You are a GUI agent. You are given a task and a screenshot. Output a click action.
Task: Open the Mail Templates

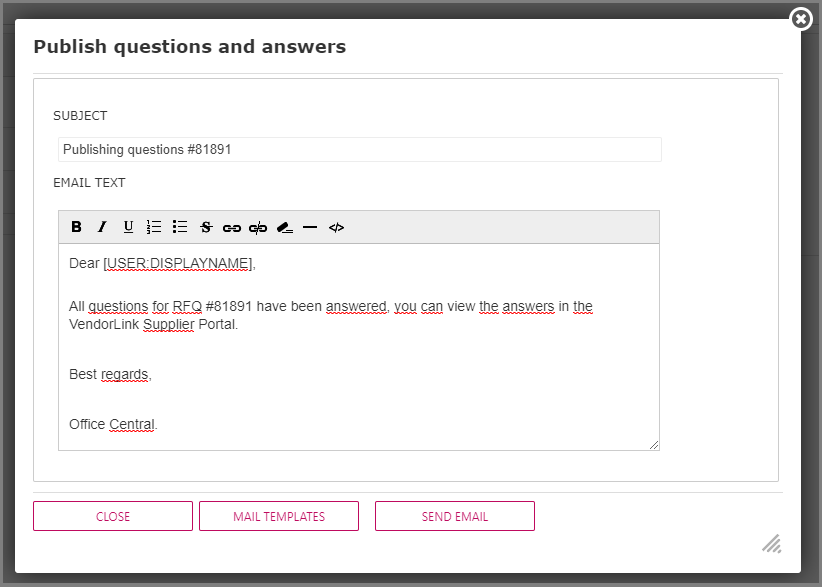(279, 516)
